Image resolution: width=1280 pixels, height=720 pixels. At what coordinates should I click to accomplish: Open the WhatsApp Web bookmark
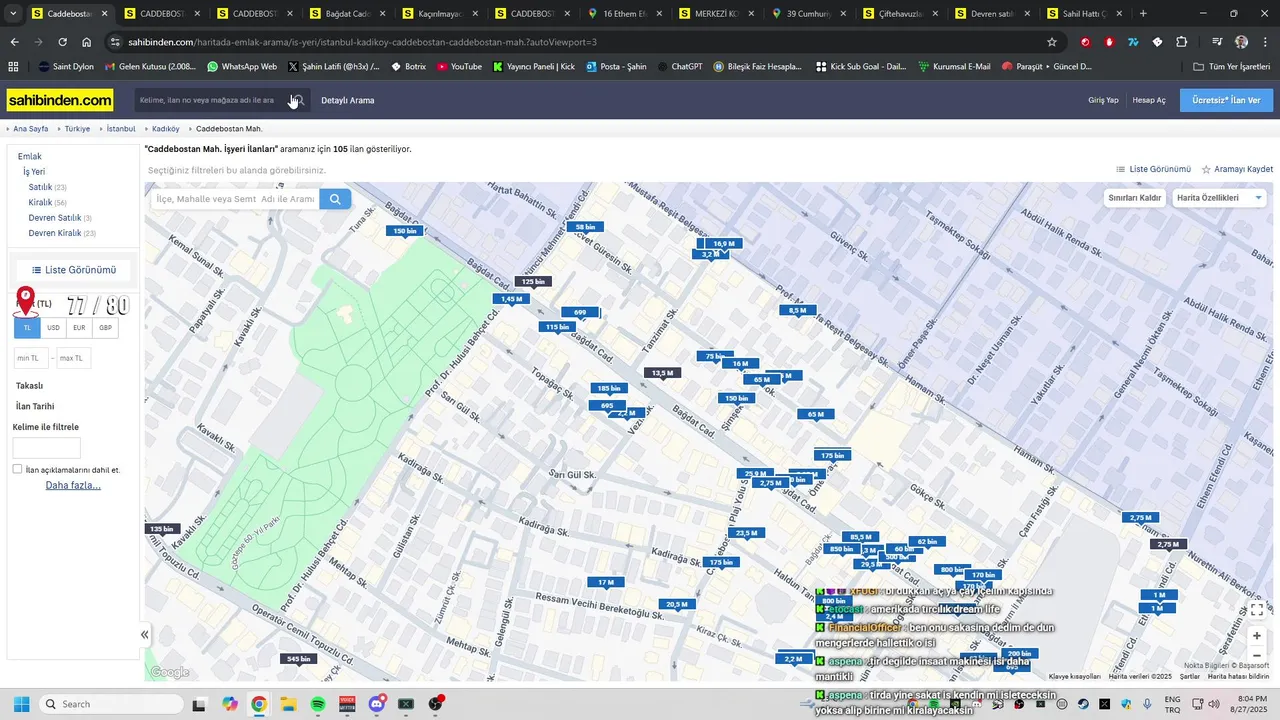point(242,66)
